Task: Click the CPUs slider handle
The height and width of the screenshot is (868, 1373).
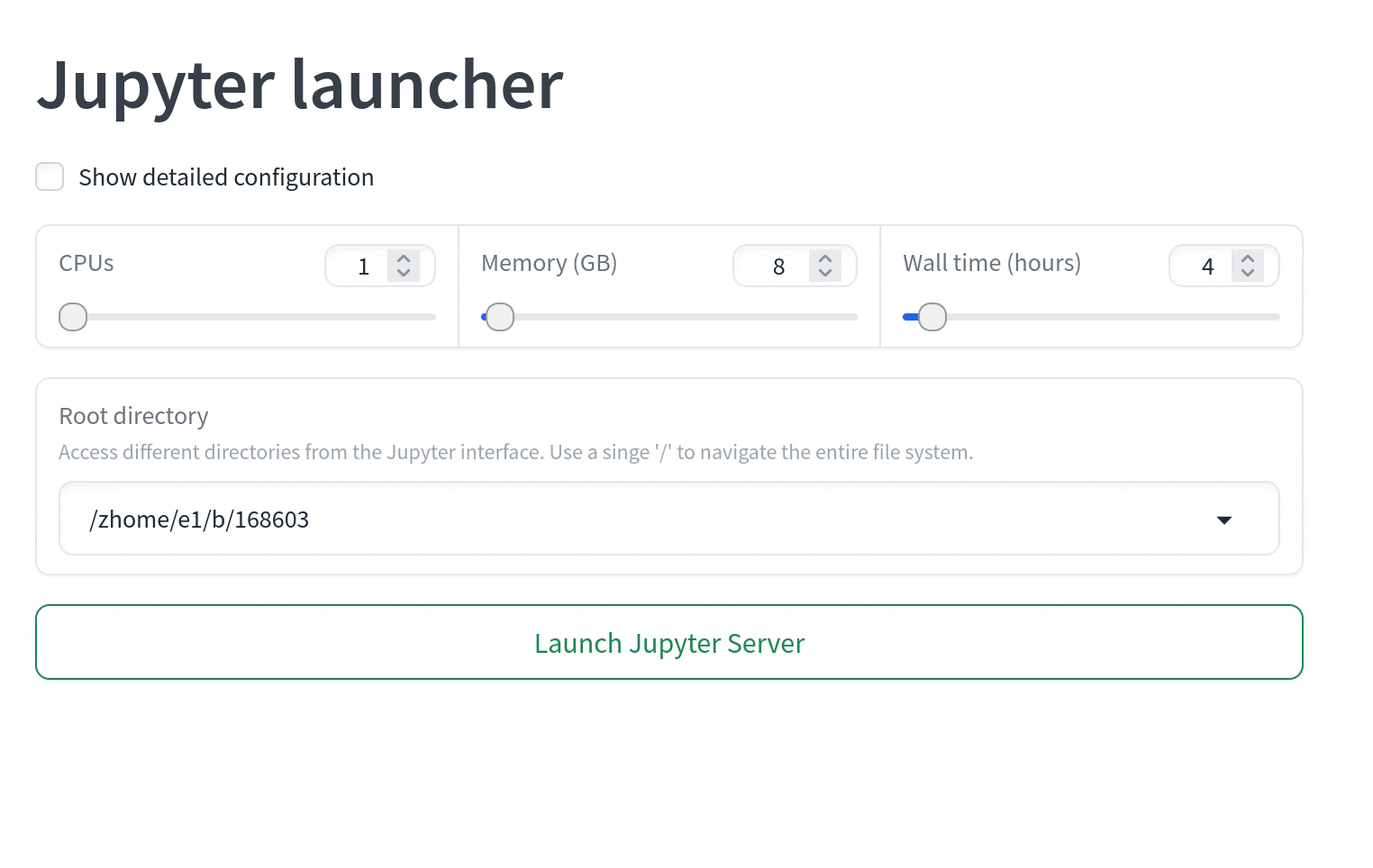Action: tap(73, 317)
